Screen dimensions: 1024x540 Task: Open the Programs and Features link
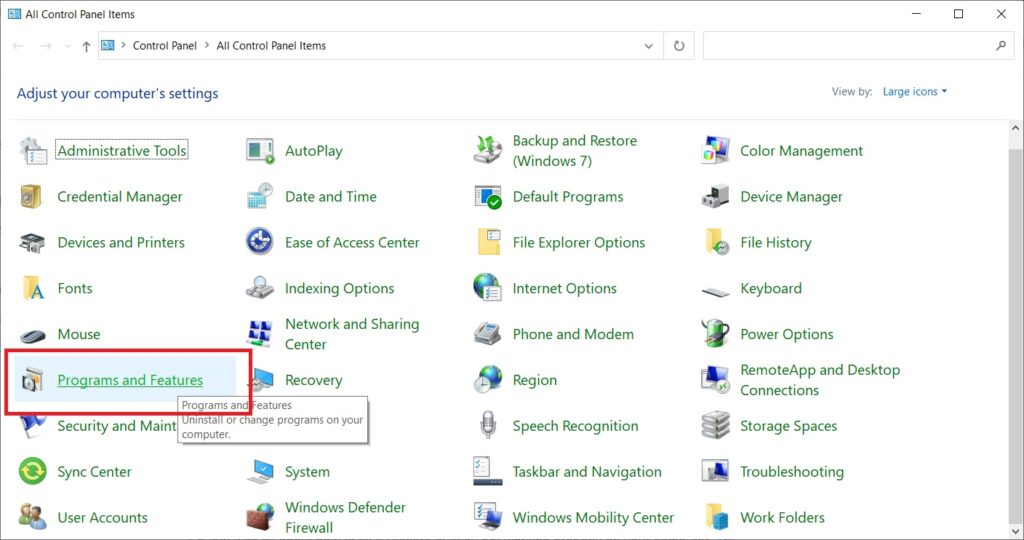(130, 380)
